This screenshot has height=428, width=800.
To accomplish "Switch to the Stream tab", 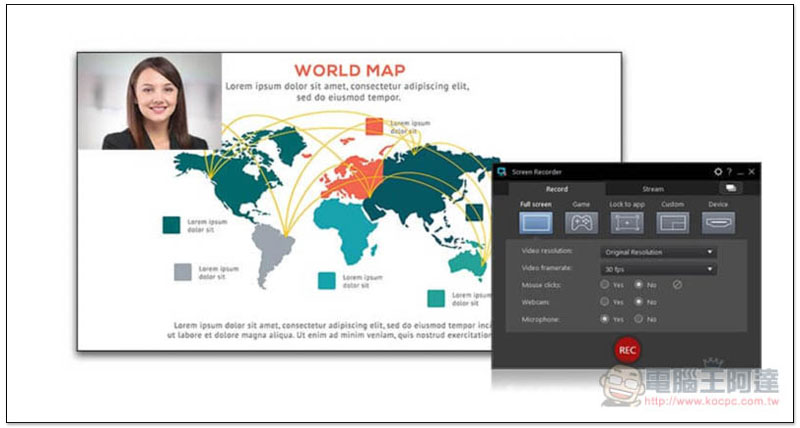I will (652, 188).
